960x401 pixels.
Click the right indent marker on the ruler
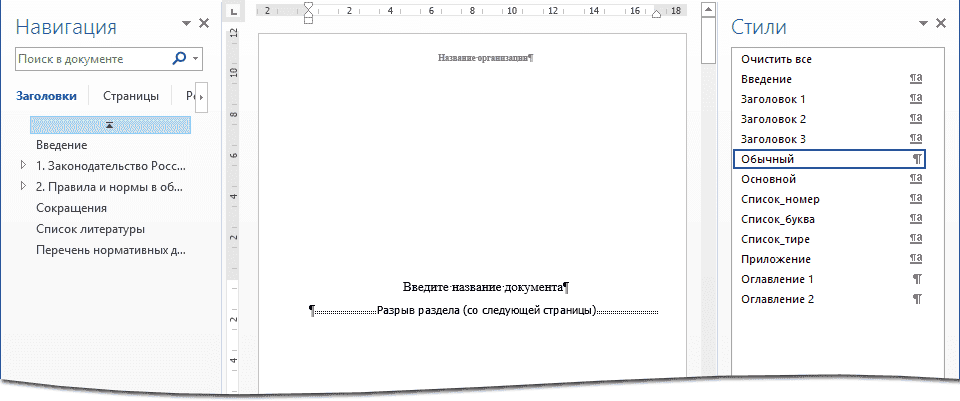[x=657, y=13]
